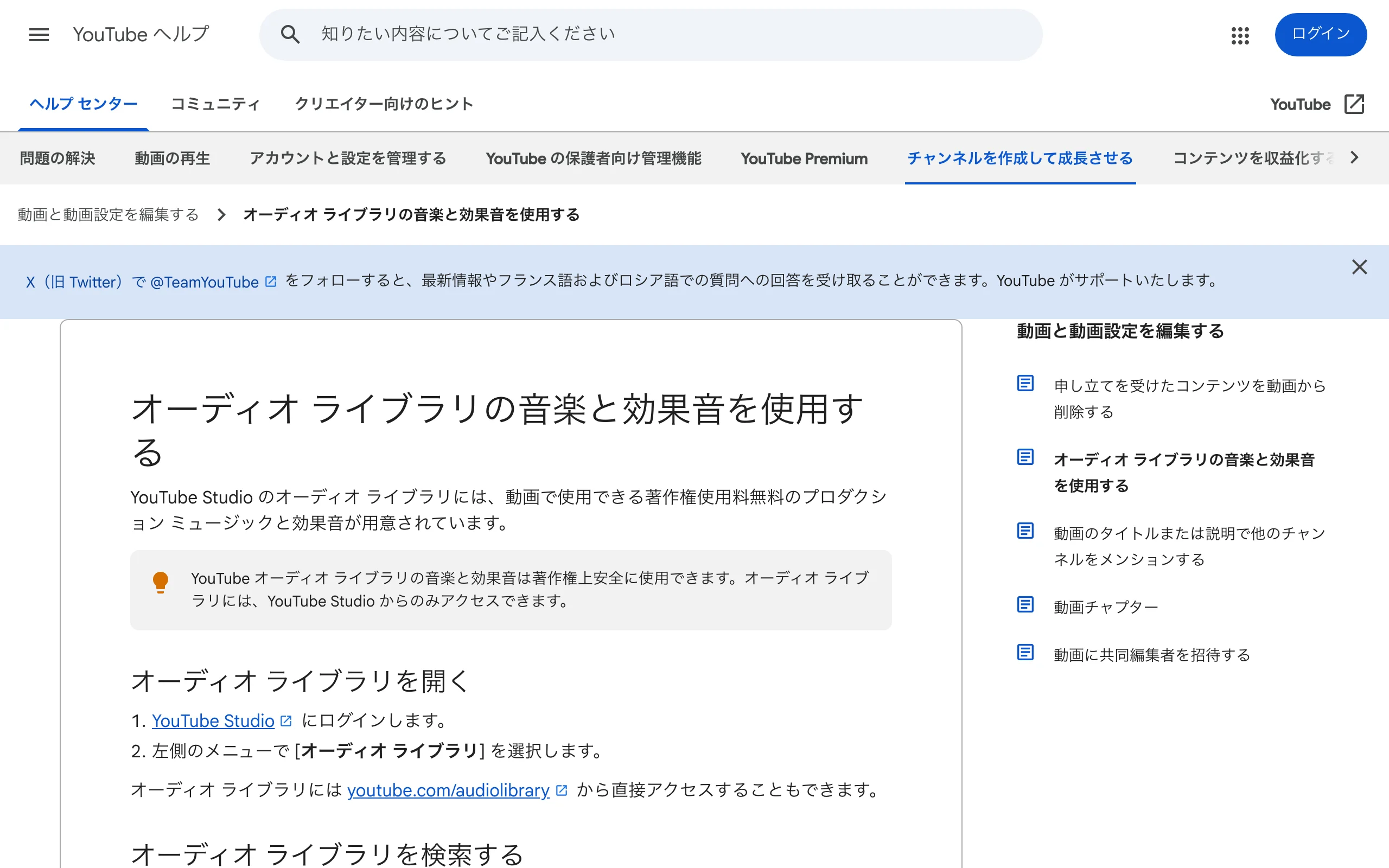Open the Google apps grid

[1240, 35]
